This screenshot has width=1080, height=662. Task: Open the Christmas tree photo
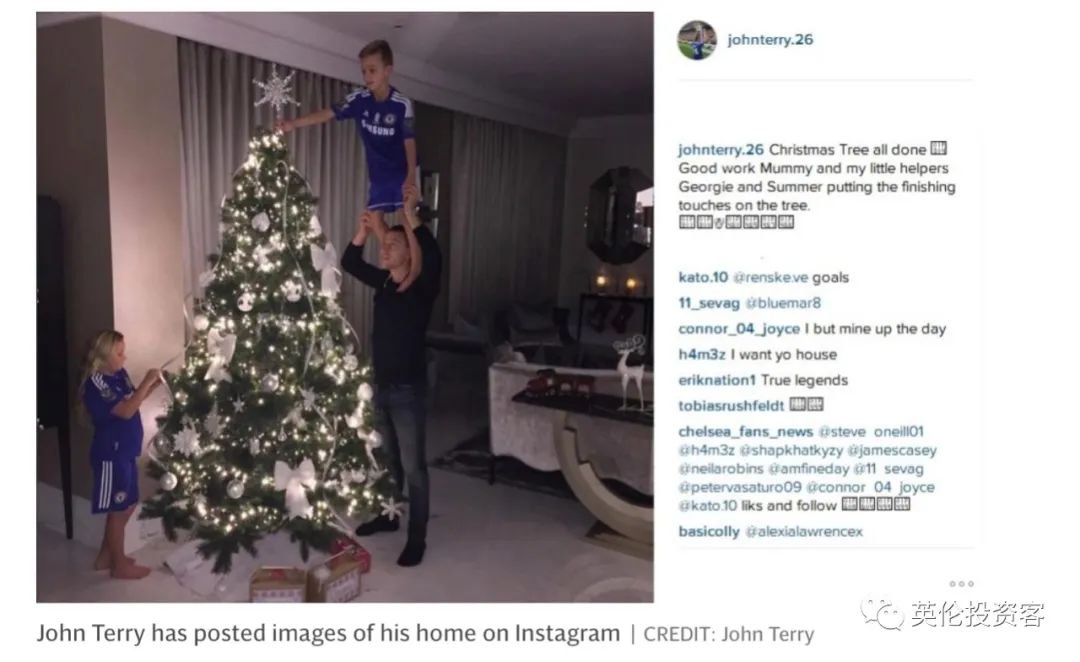point(345,307)
